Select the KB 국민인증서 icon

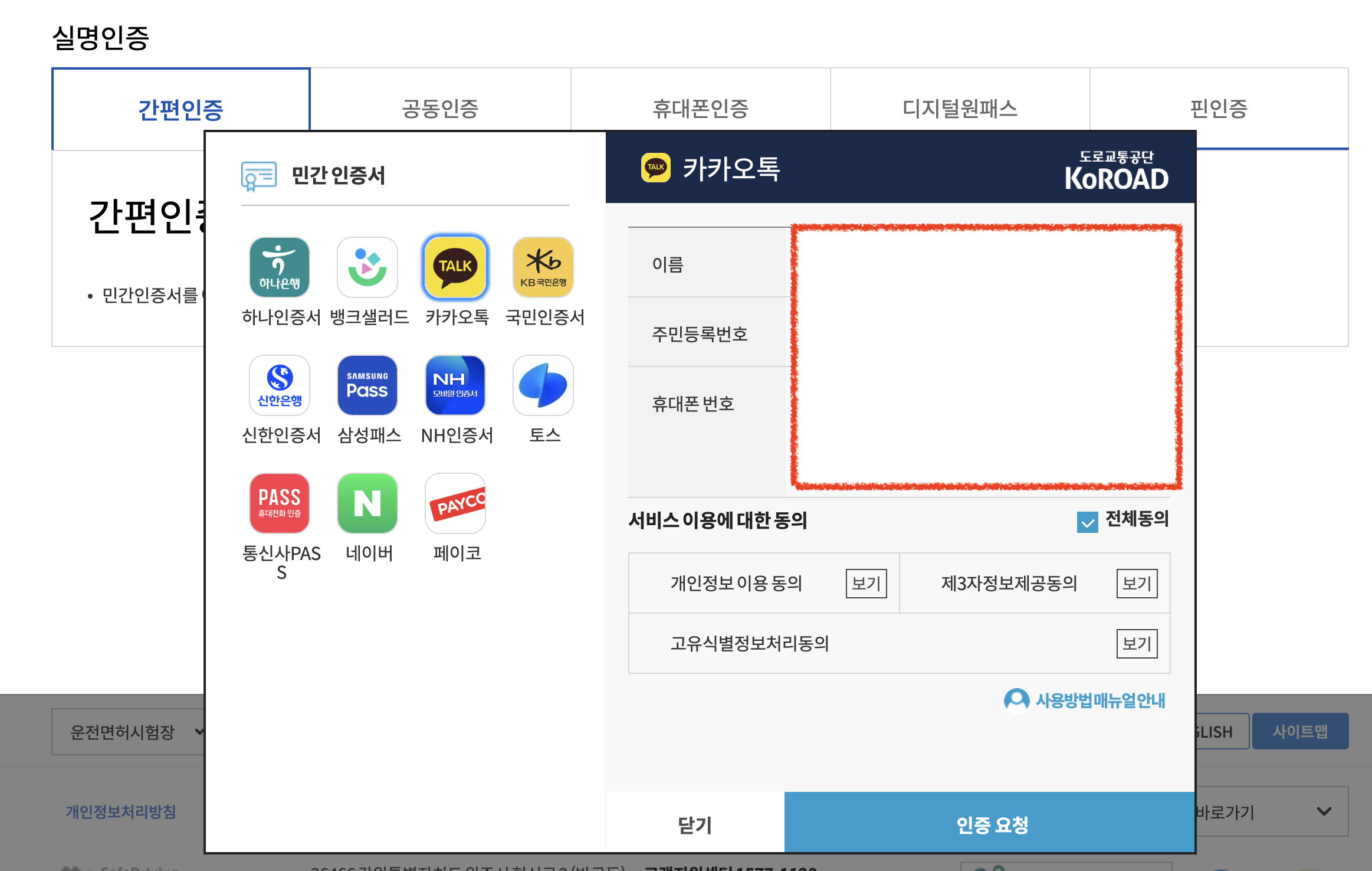point(543,267)
